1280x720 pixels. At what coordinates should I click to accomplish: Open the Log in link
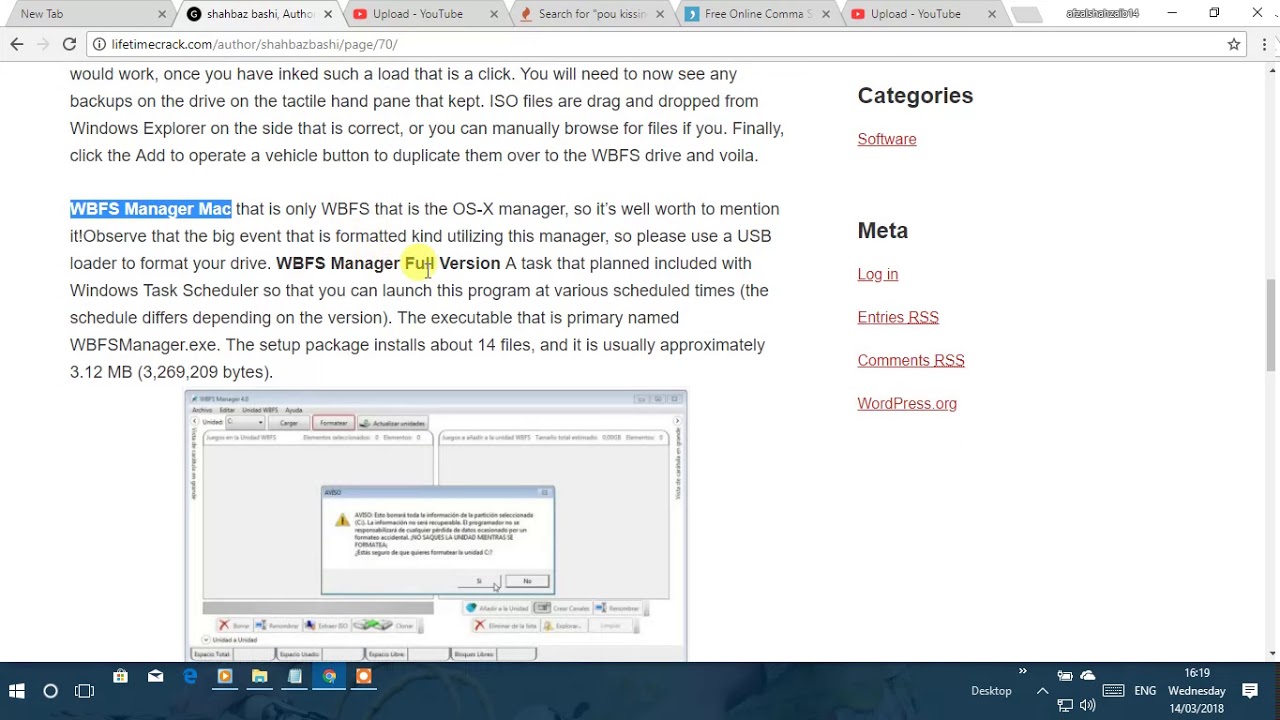[x=878, y=274]
